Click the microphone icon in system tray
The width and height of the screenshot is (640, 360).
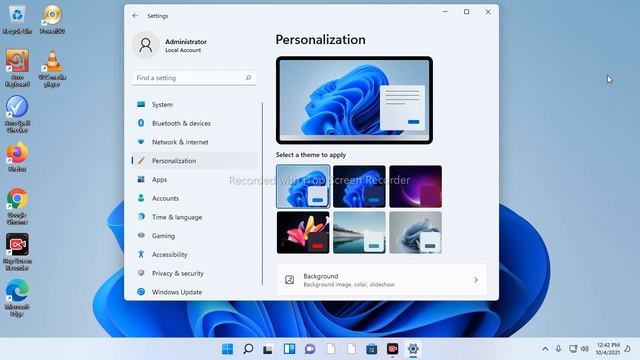click(558, 349)
